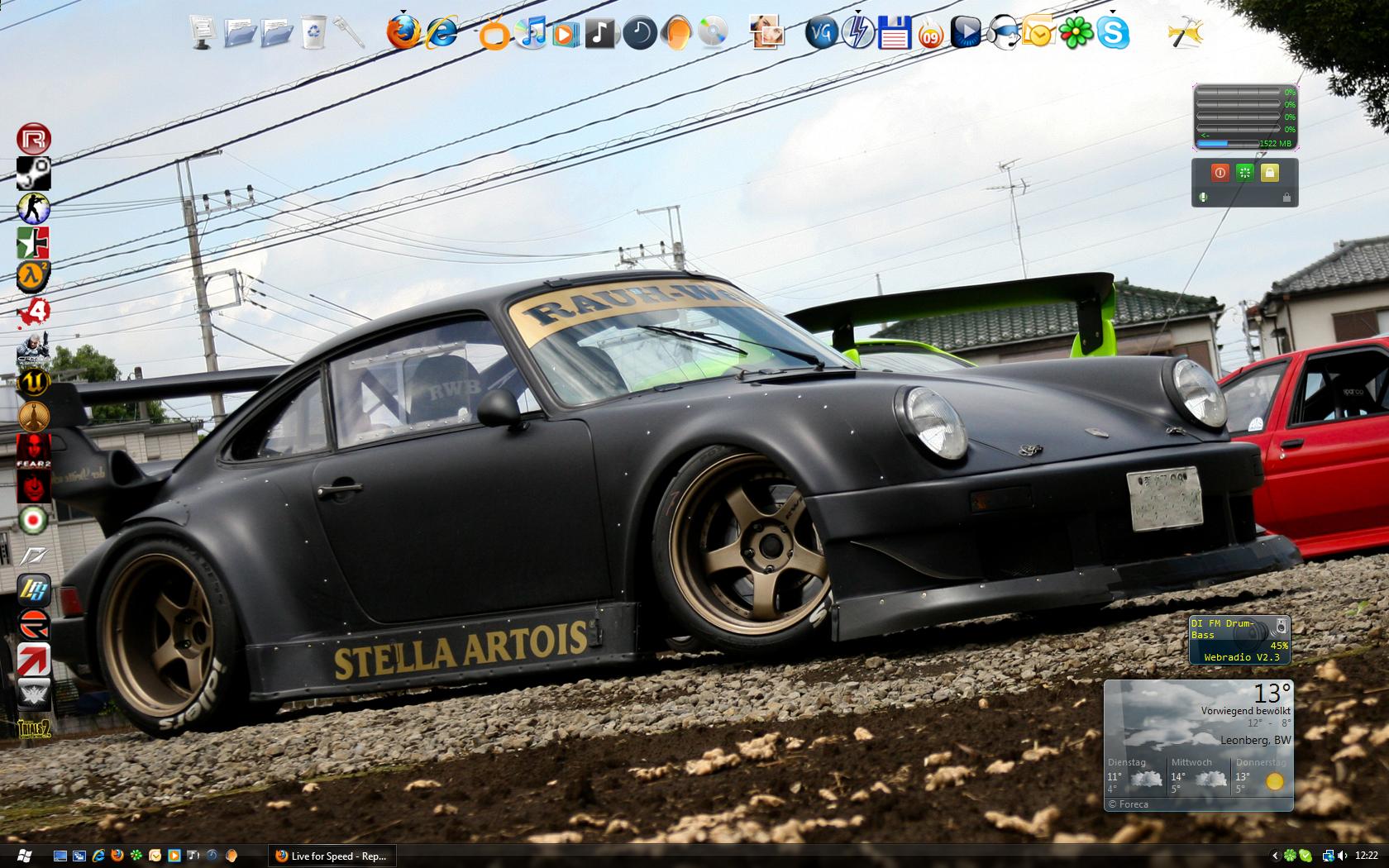Select the Dienstag forecast in the weather widget

pos(1136,776)
